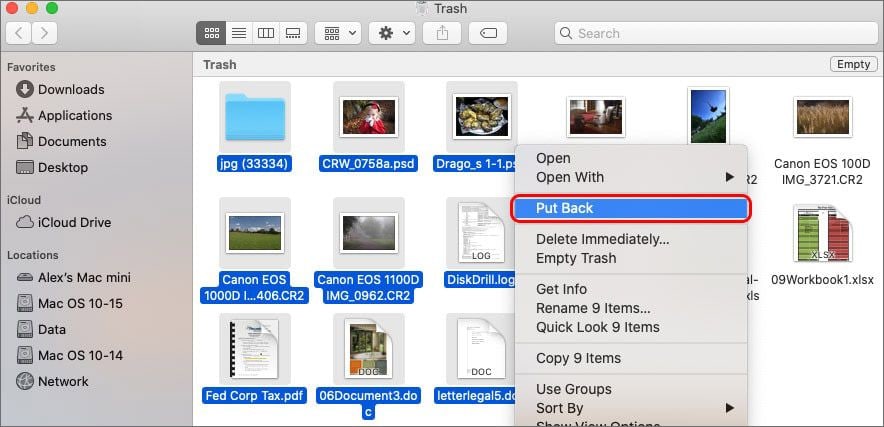Select the red sofa interior photo thumbnail
This screenshot has width=884, height=427.
595,117
